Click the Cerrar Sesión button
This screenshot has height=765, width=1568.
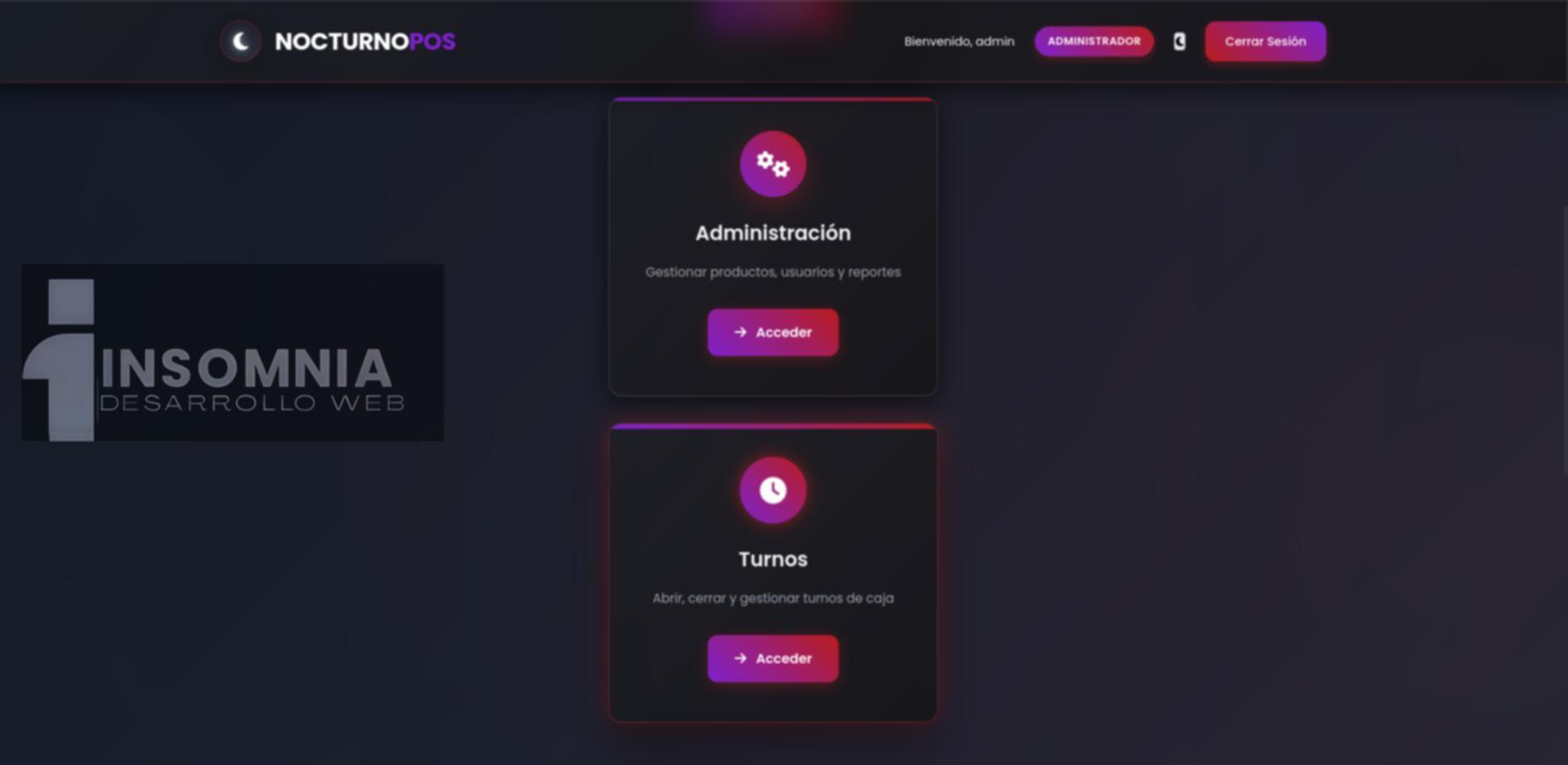coord(1265,41)
